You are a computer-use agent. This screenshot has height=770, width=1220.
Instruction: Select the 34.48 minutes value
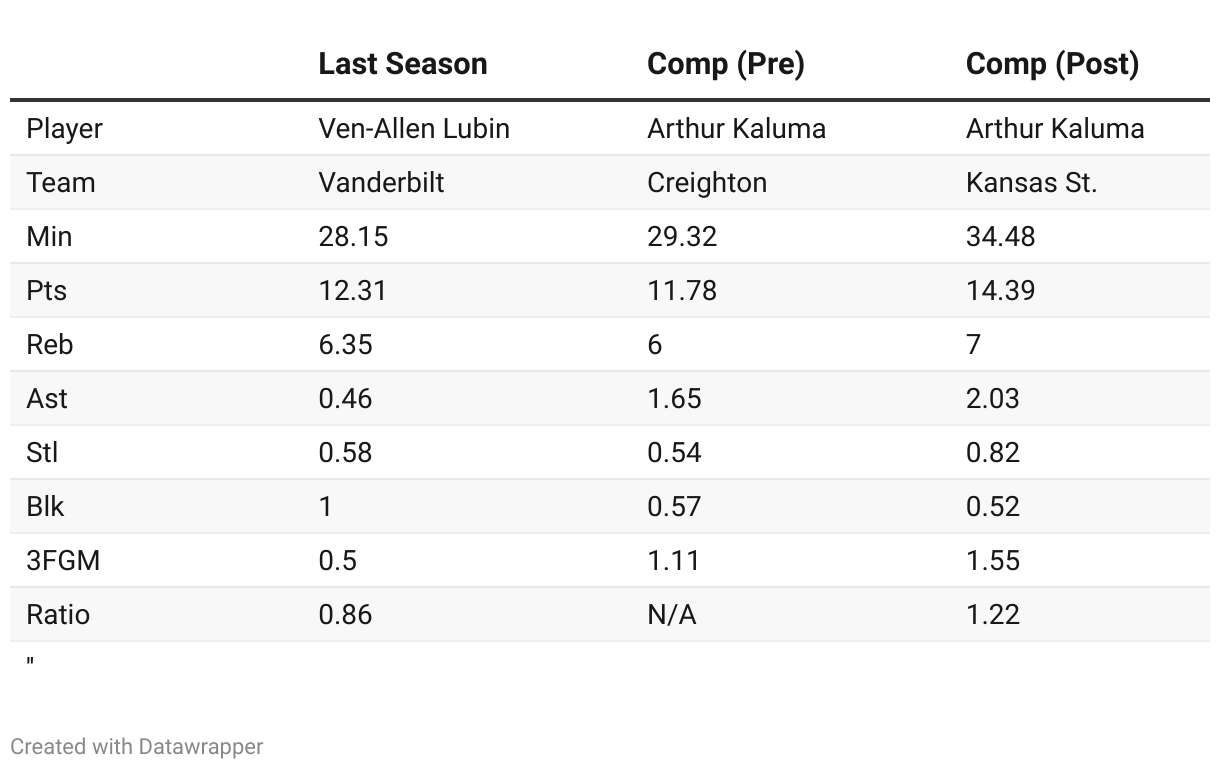pos(1000,237)
